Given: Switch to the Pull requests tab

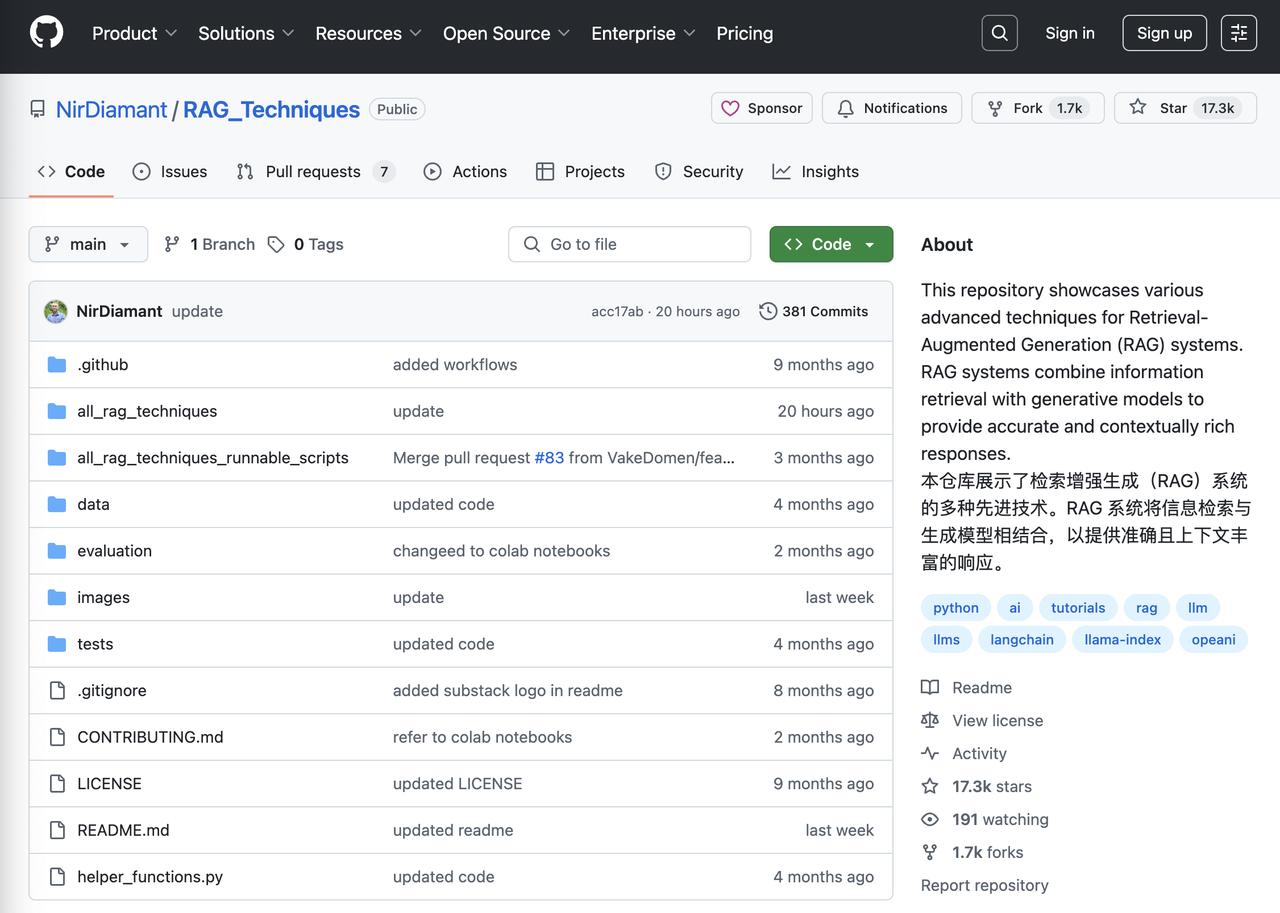Looking at the screenshot, I should pyautogui.click(x=315, y=171).
